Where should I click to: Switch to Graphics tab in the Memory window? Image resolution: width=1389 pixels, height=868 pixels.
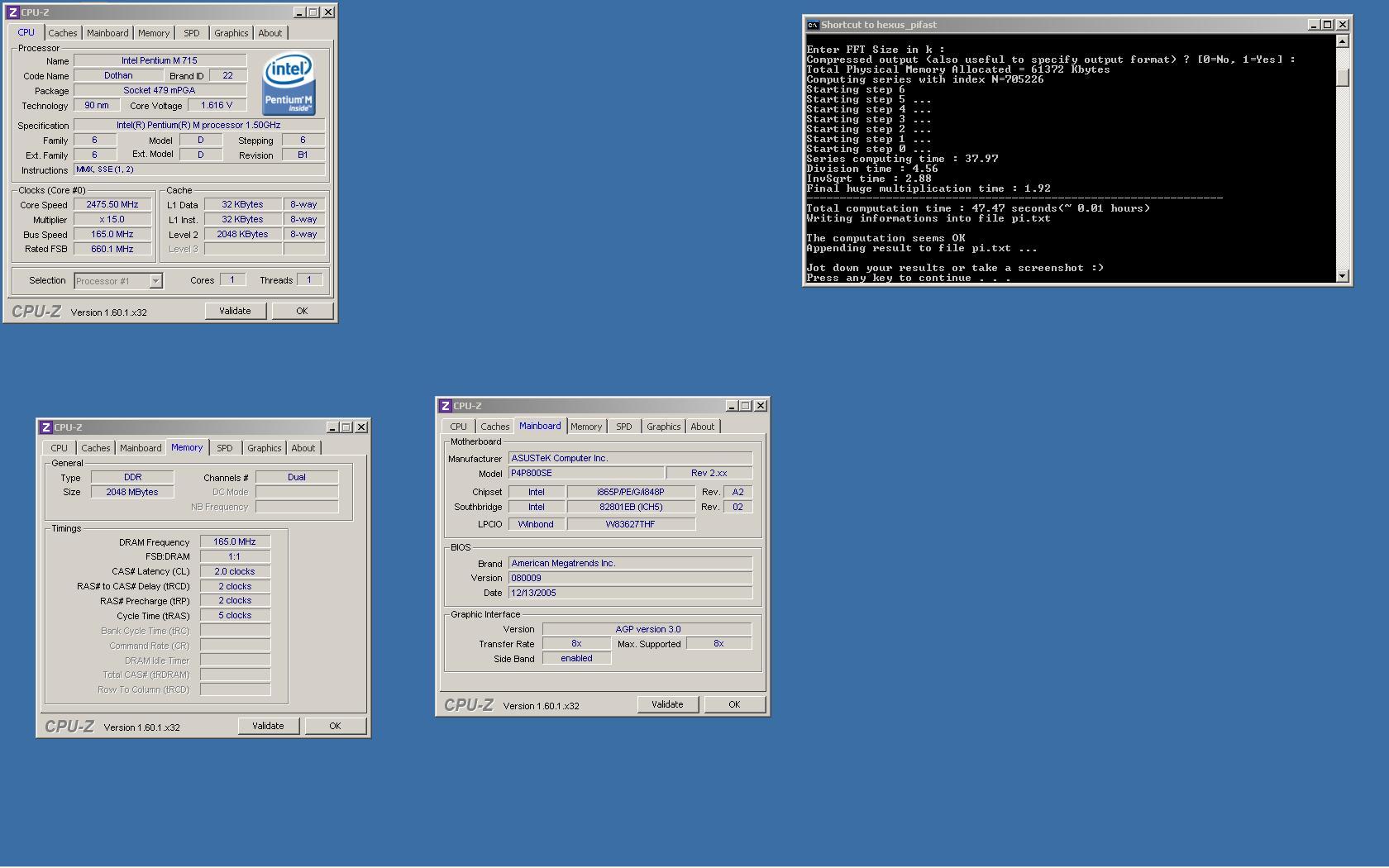click(264, 448)
